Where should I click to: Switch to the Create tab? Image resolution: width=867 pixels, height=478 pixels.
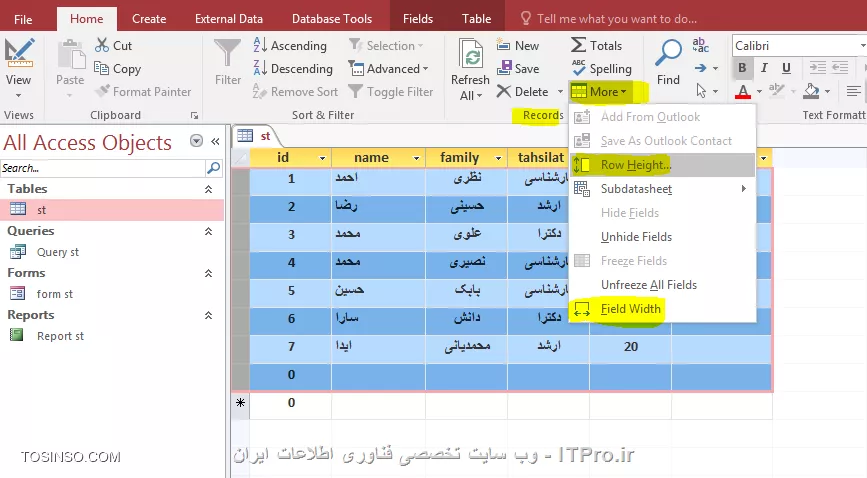pyautogui.click(x=149, y=19)
